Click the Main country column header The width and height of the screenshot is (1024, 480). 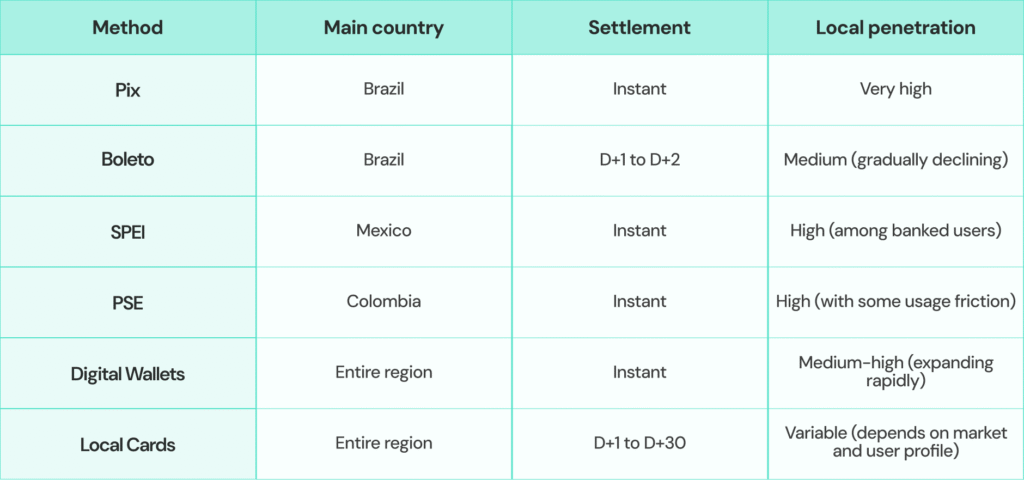[x=383, y=28]
